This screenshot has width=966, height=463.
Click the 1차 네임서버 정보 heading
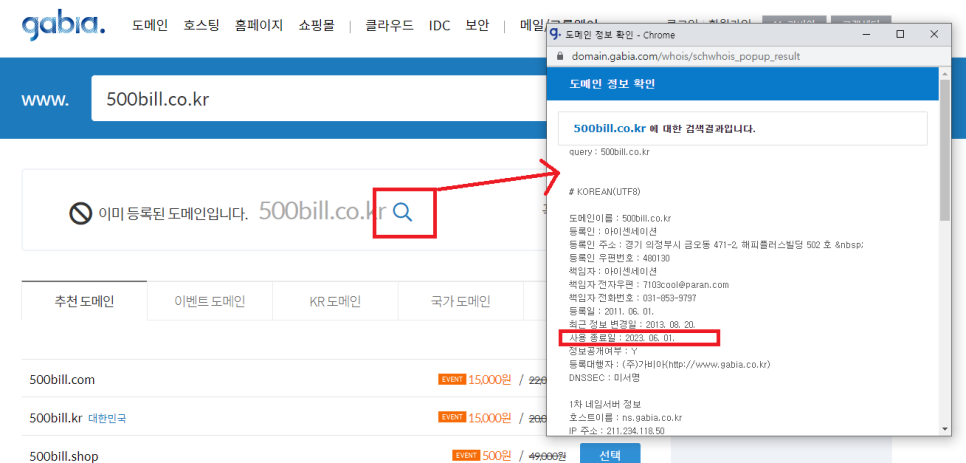click(x=605, y=405)
